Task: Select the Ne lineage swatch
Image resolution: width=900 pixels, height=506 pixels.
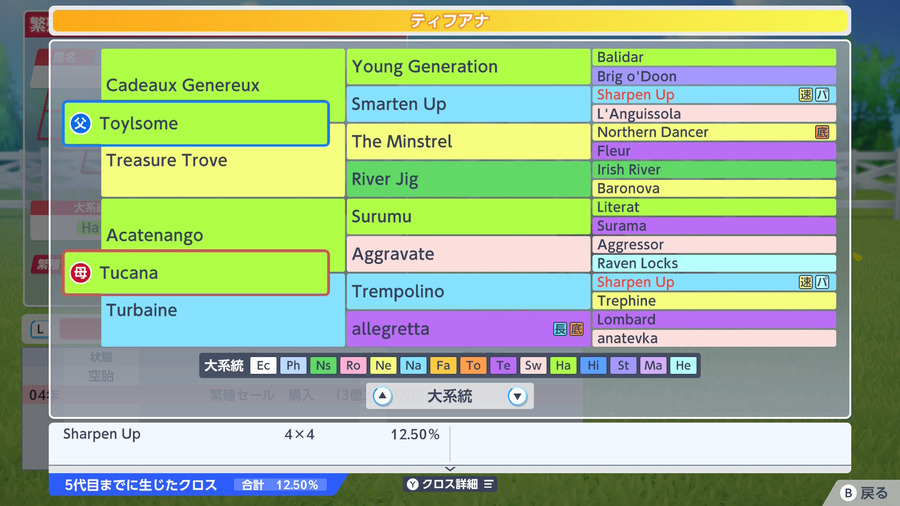Action: pyautogui.click(x=383, y=365)
